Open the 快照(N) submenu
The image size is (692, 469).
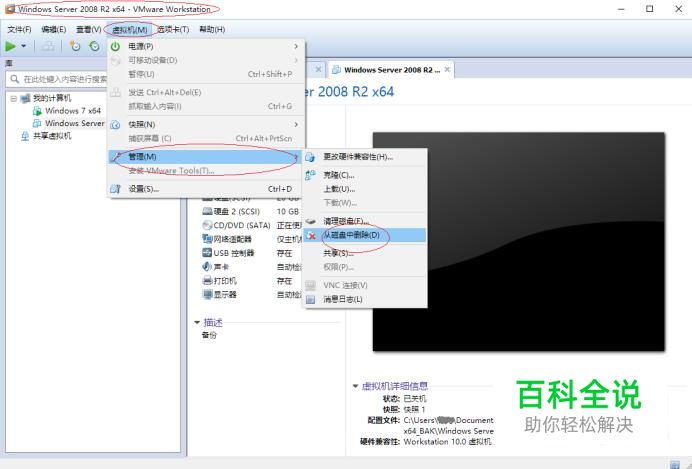[x=206, y=124]
